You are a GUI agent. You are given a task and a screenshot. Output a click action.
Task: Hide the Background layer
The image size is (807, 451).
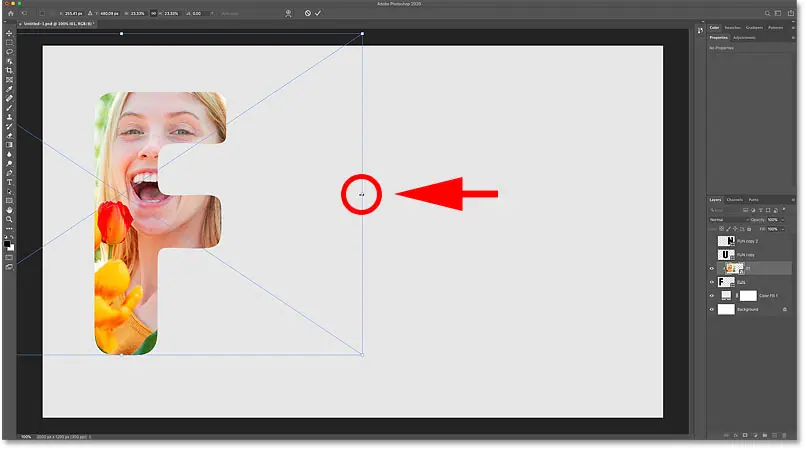(712, 310)
